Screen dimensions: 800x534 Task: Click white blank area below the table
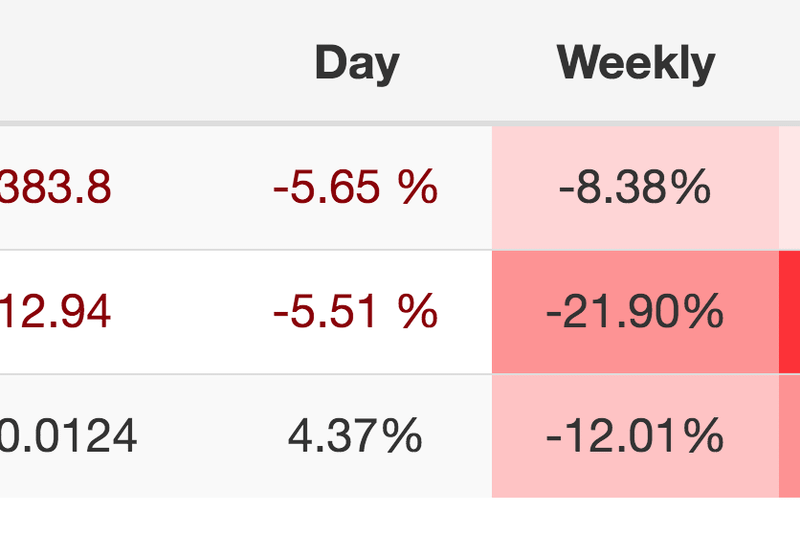tap(400, 516)
